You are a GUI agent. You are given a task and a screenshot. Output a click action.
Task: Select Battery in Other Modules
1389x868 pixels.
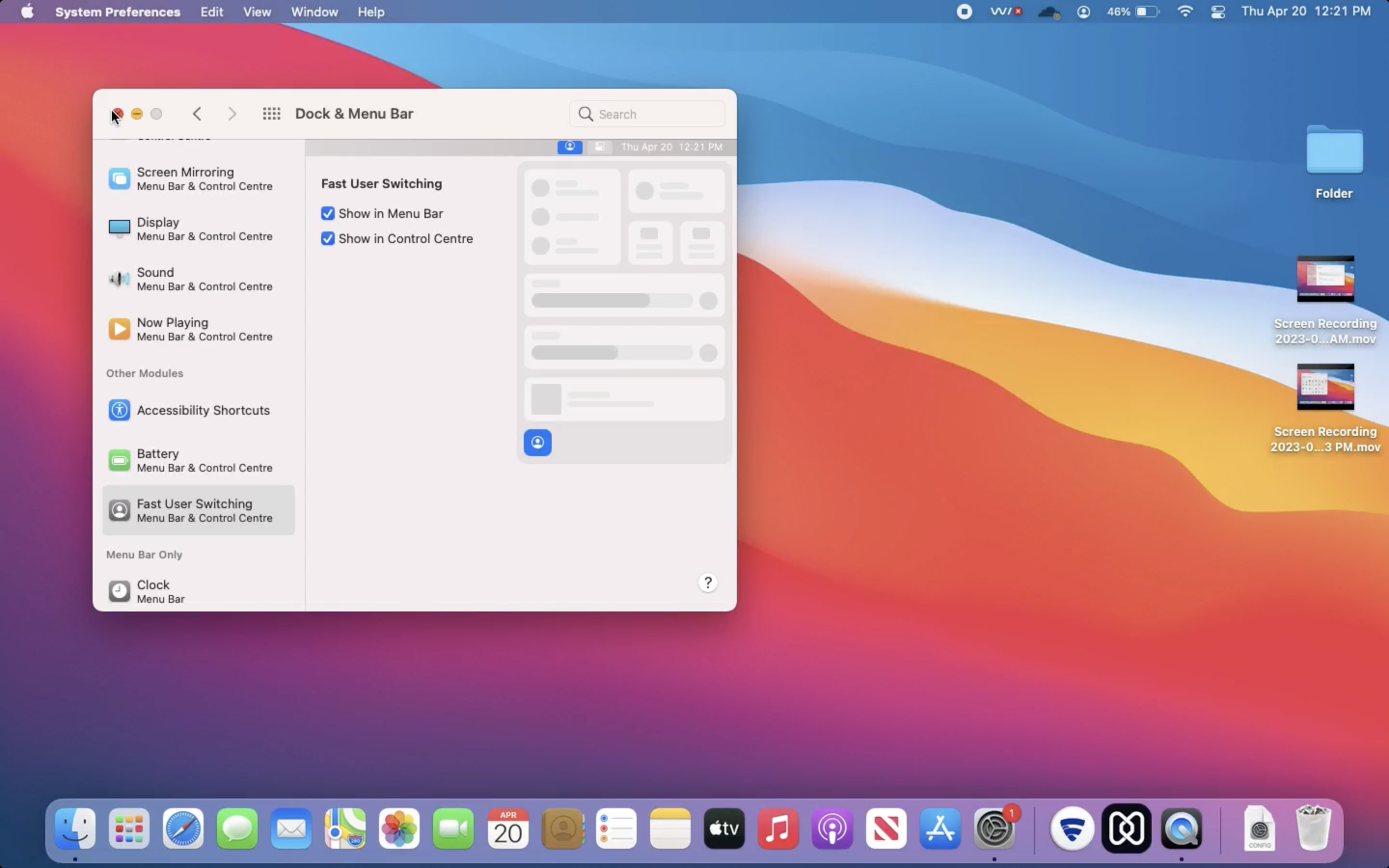click(198, 460)
